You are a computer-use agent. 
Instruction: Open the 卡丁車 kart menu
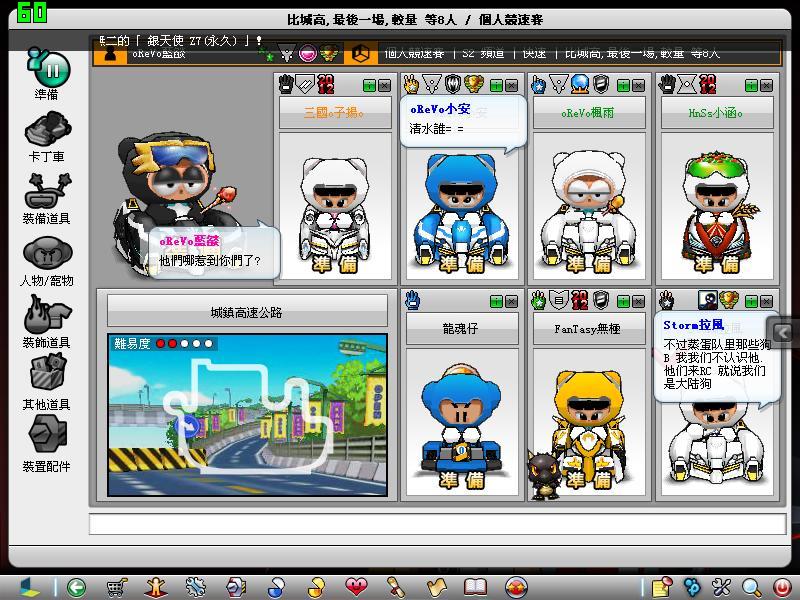point(47,136)
